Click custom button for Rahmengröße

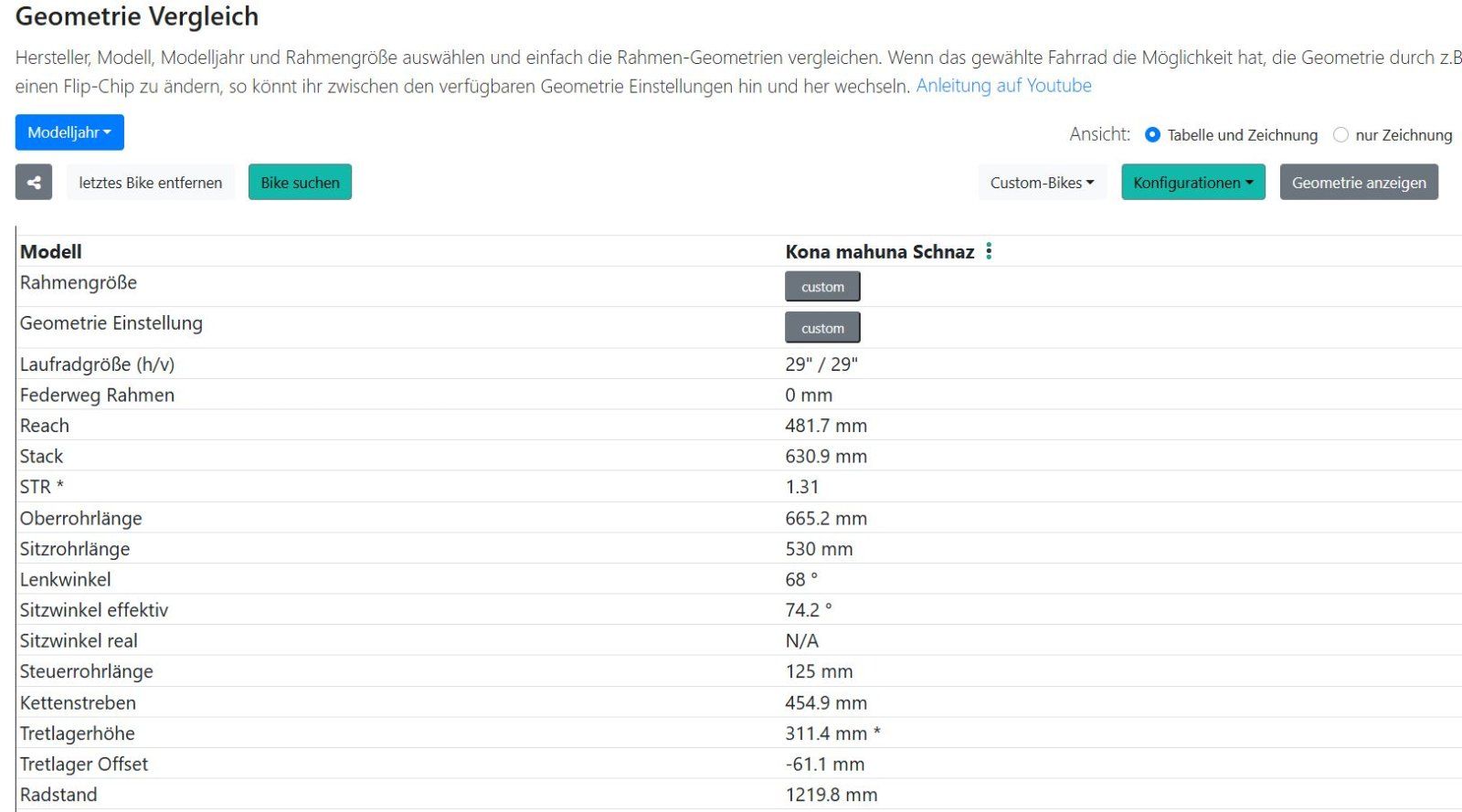pyautogui.click(x=822, y=287)
